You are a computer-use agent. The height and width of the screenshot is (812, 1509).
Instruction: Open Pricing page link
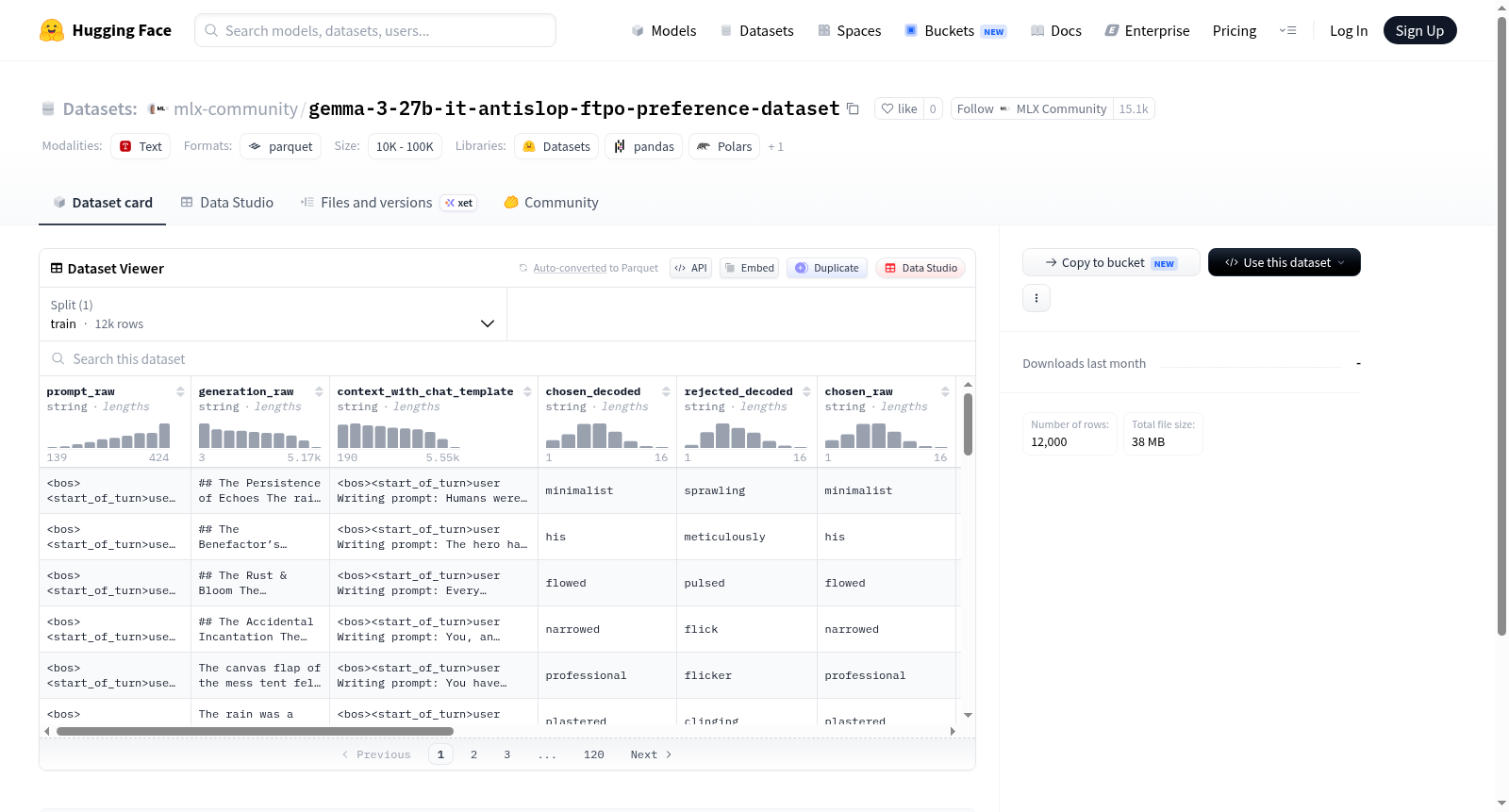click(x=1235, y=30)
